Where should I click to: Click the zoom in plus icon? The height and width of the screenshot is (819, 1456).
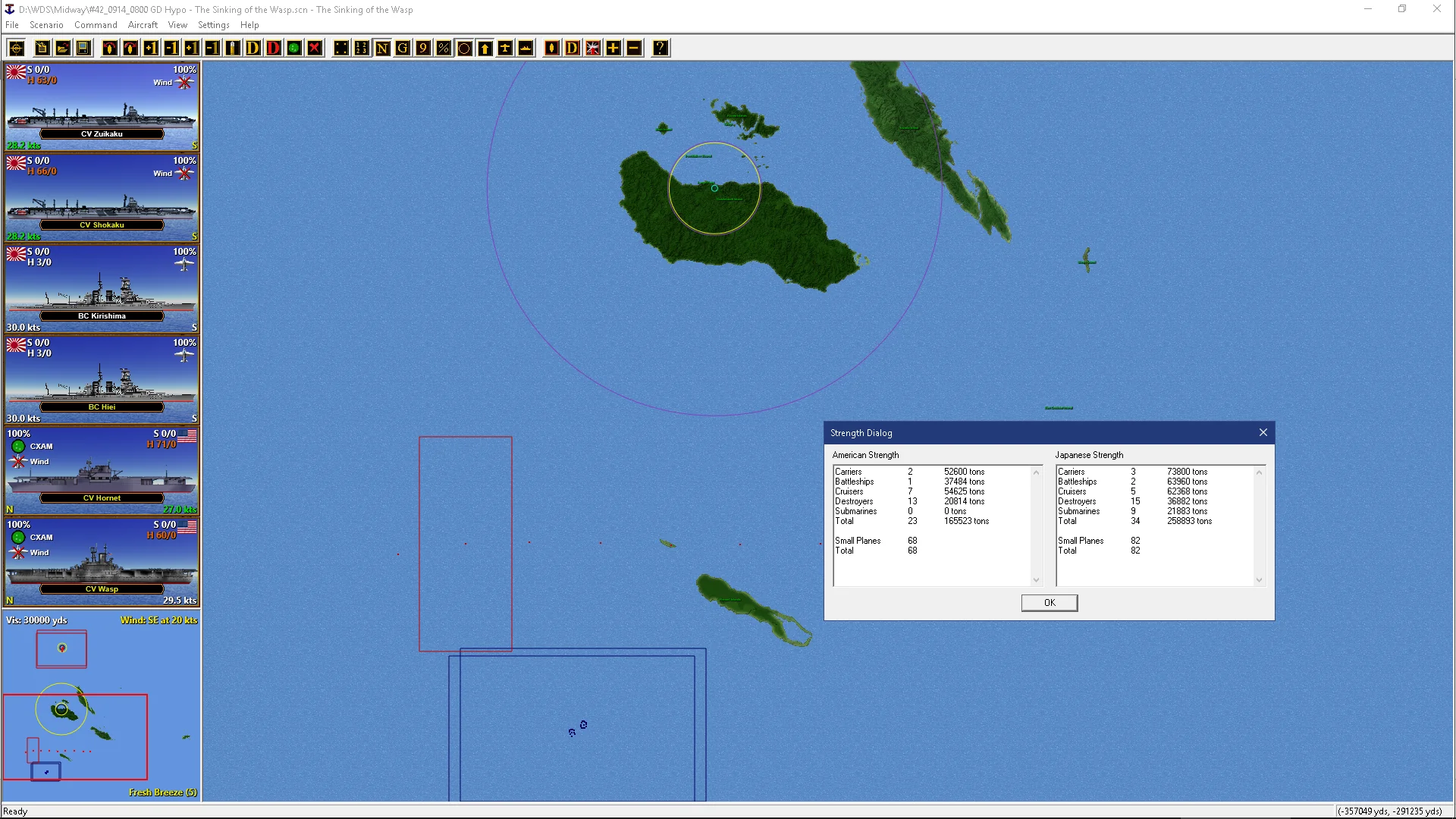point(613,49)
